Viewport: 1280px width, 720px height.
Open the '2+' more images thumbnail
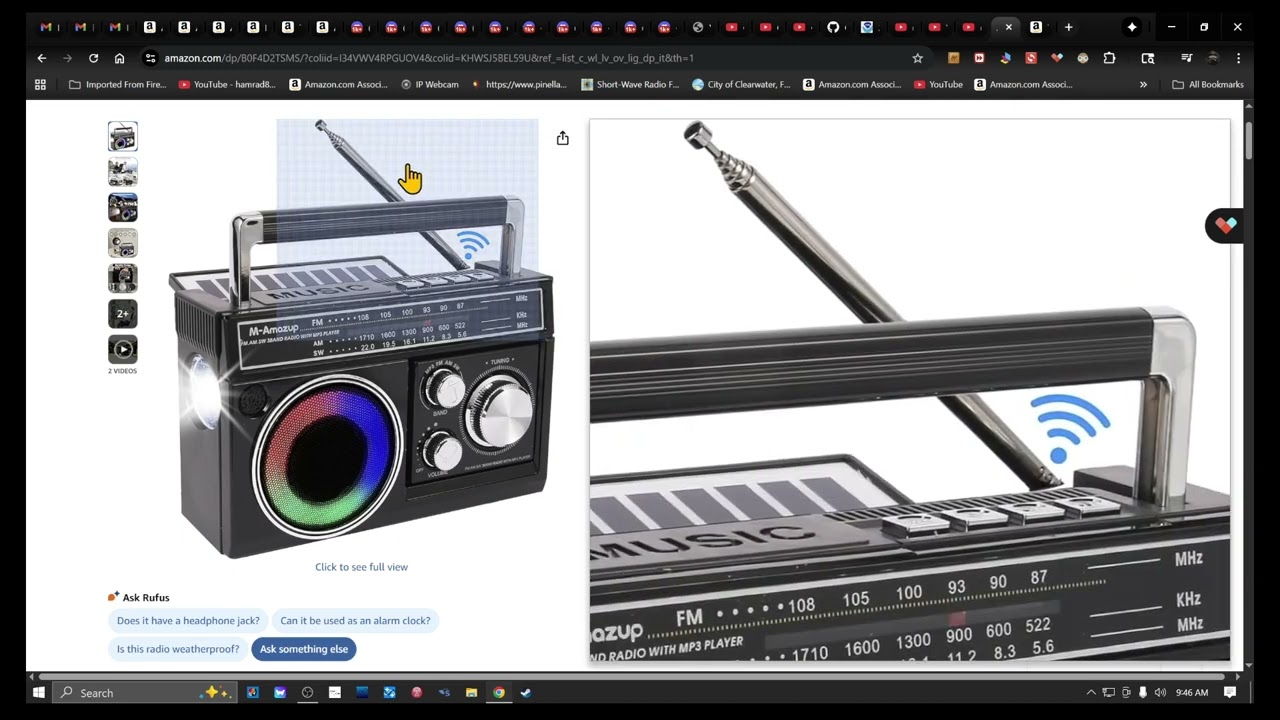coord(123,314)
